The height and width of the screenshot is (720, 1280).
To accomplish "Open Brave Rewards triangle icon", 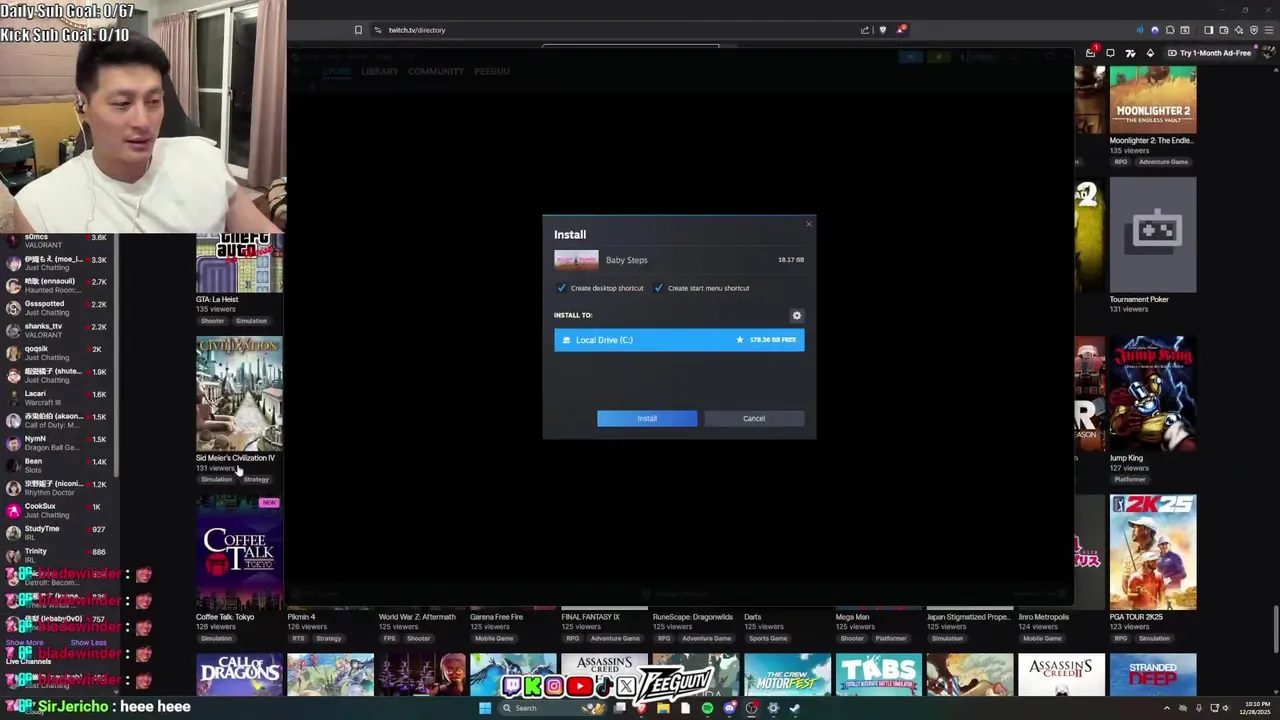I will click(x=900, y=30).
